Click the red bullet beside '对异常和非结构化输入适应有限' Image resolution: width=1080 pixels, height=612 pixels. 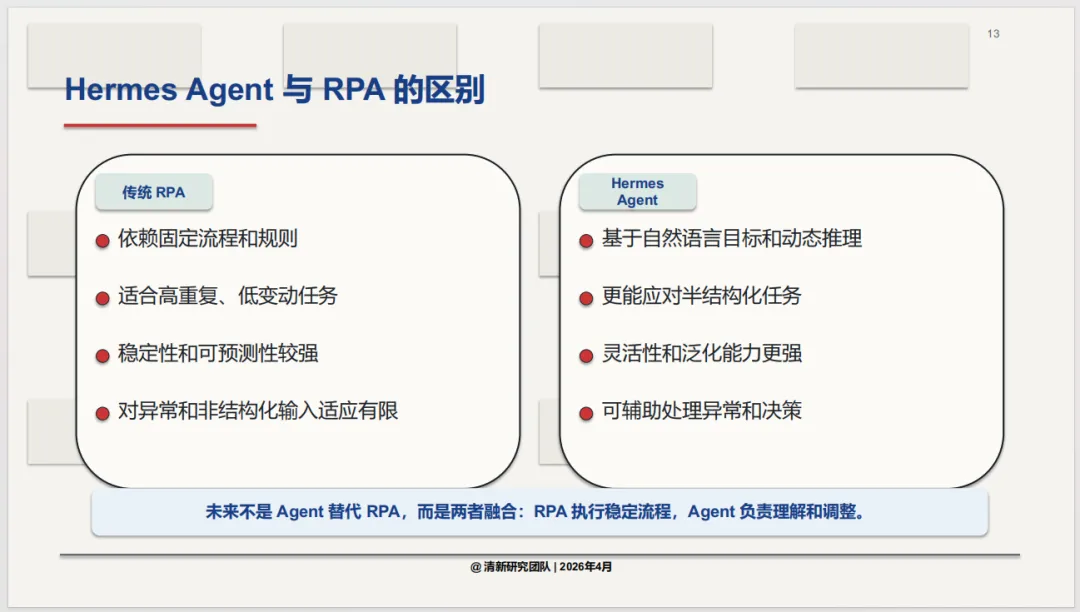click(103, 413)
